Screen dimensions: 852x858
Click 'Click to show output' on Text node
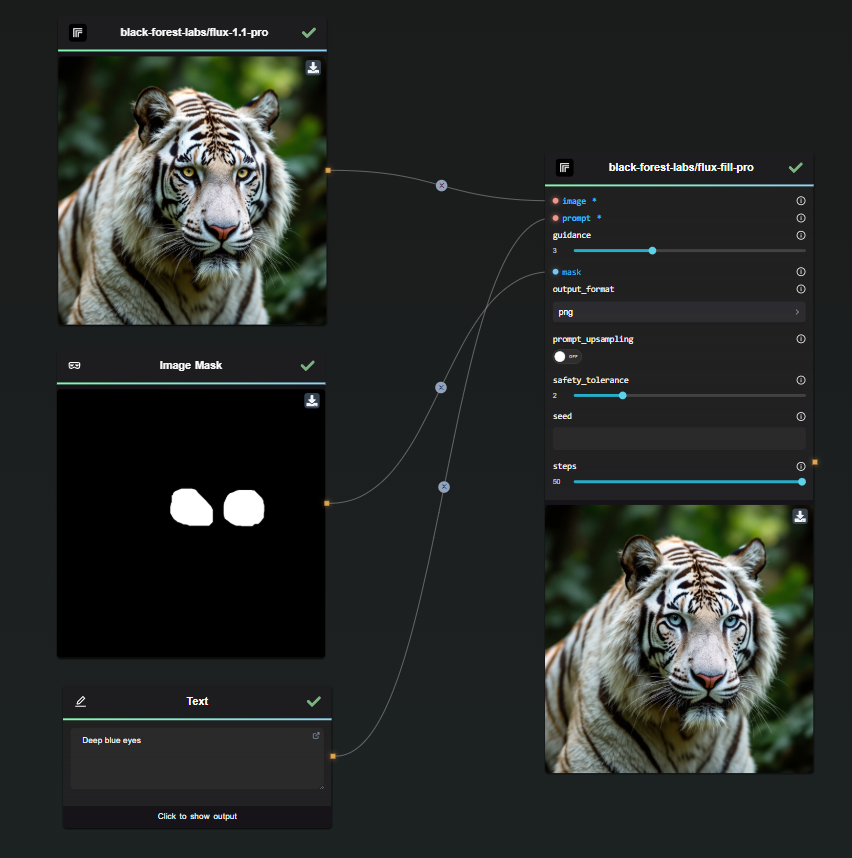tap(197, 816)
